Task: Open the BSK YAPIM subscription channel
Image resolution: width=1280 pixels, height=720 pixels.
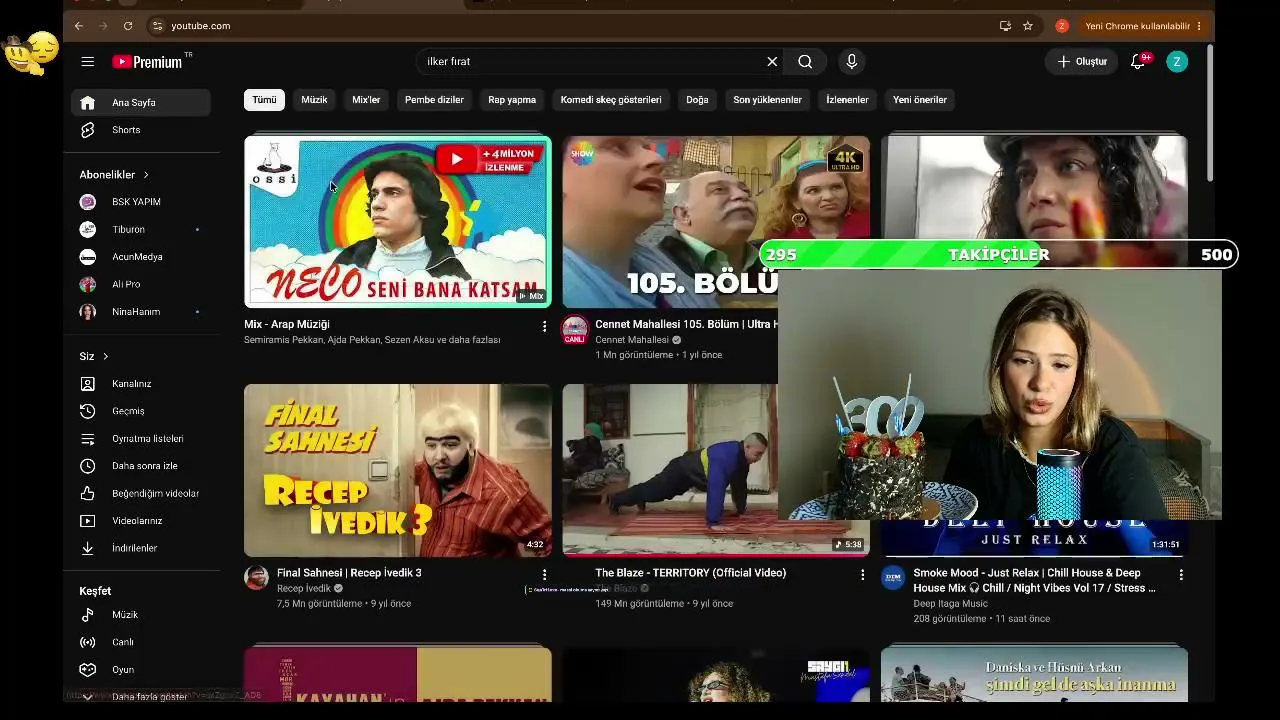Action: click(x=141, y=202)
